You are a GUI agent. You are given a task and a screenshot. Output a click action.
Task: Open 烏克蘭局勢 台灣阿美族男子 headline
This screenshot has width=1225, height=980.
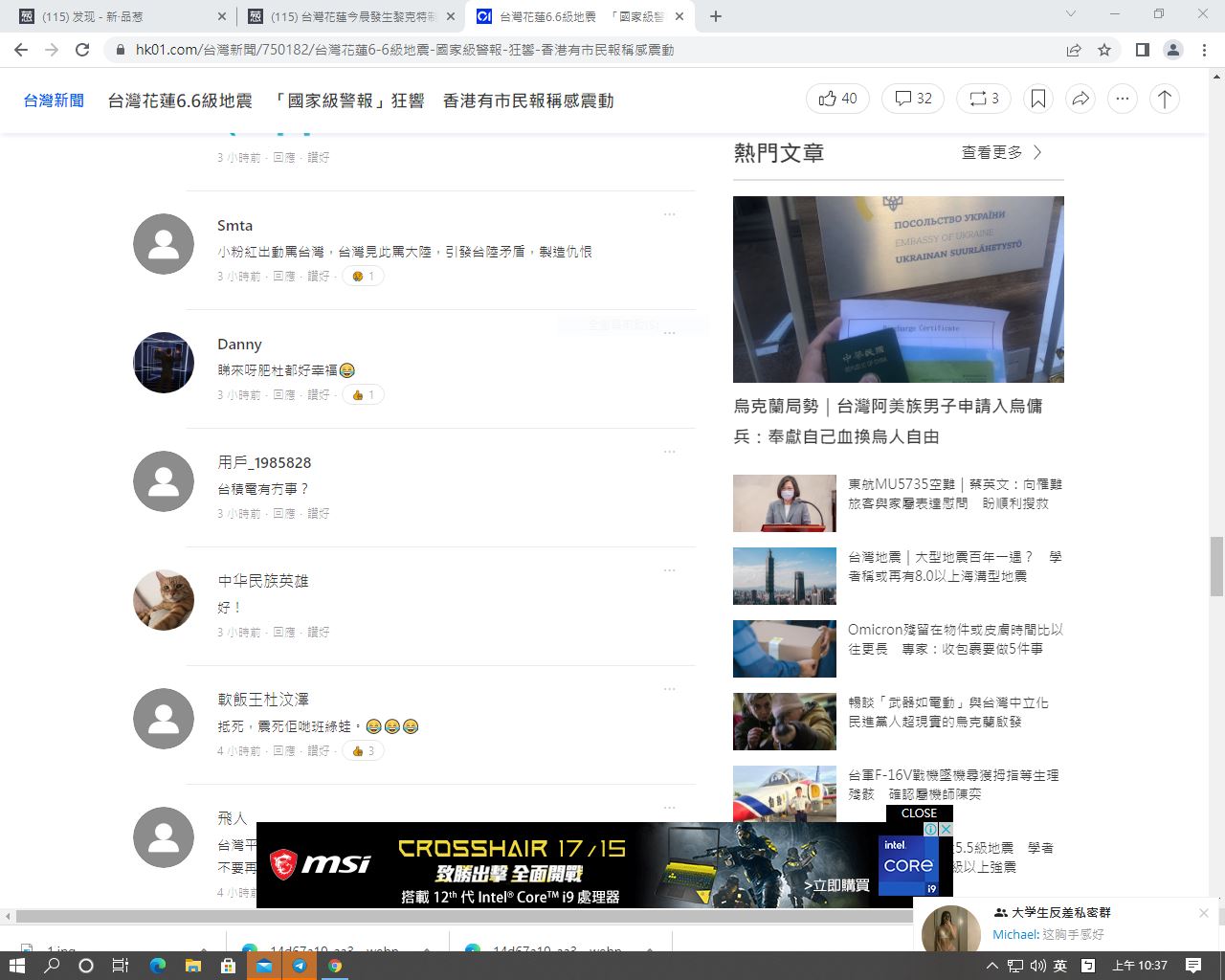[888, 421]
